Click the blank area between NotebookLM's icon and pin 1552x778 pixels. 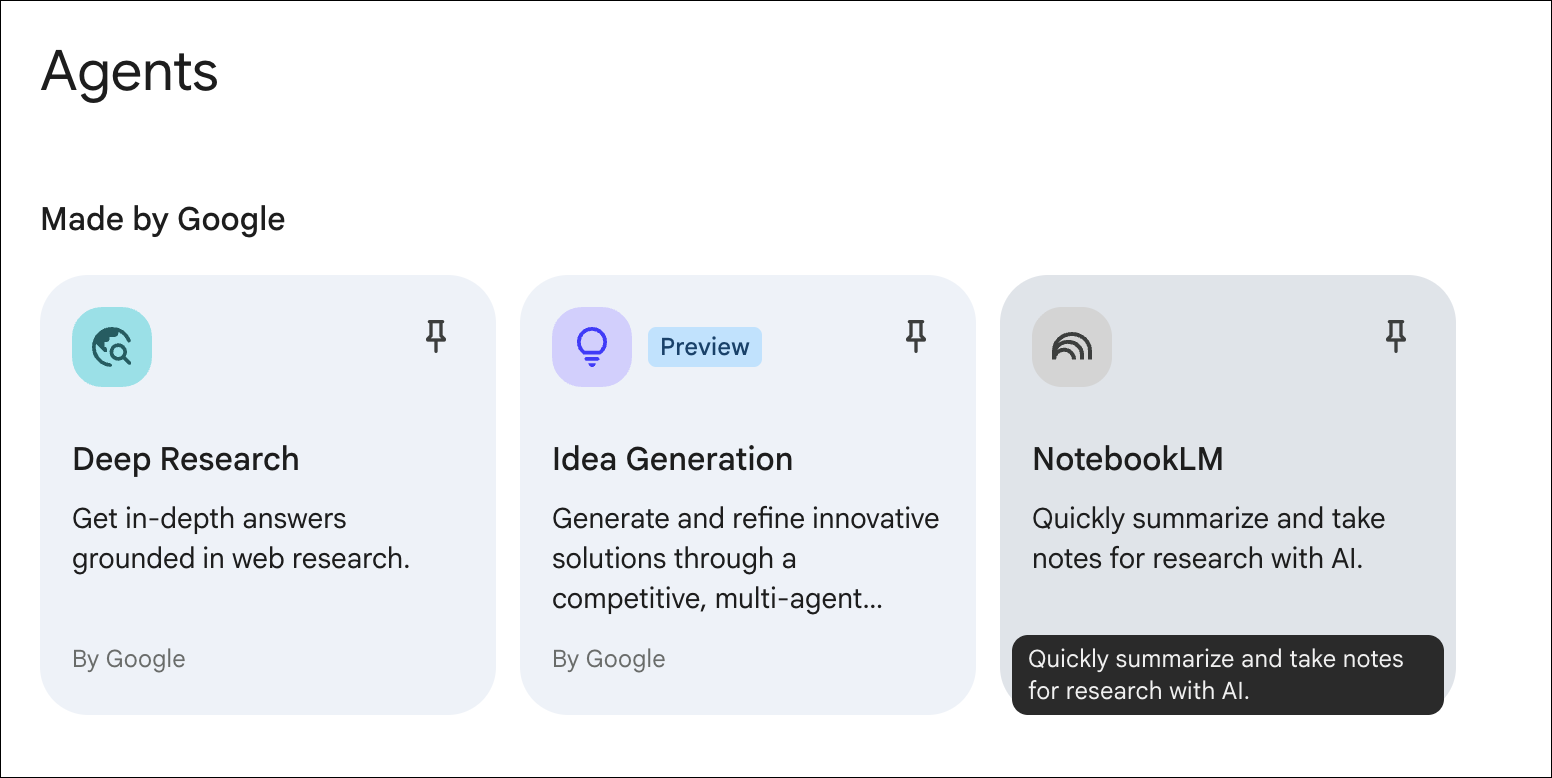point(1247,347)
